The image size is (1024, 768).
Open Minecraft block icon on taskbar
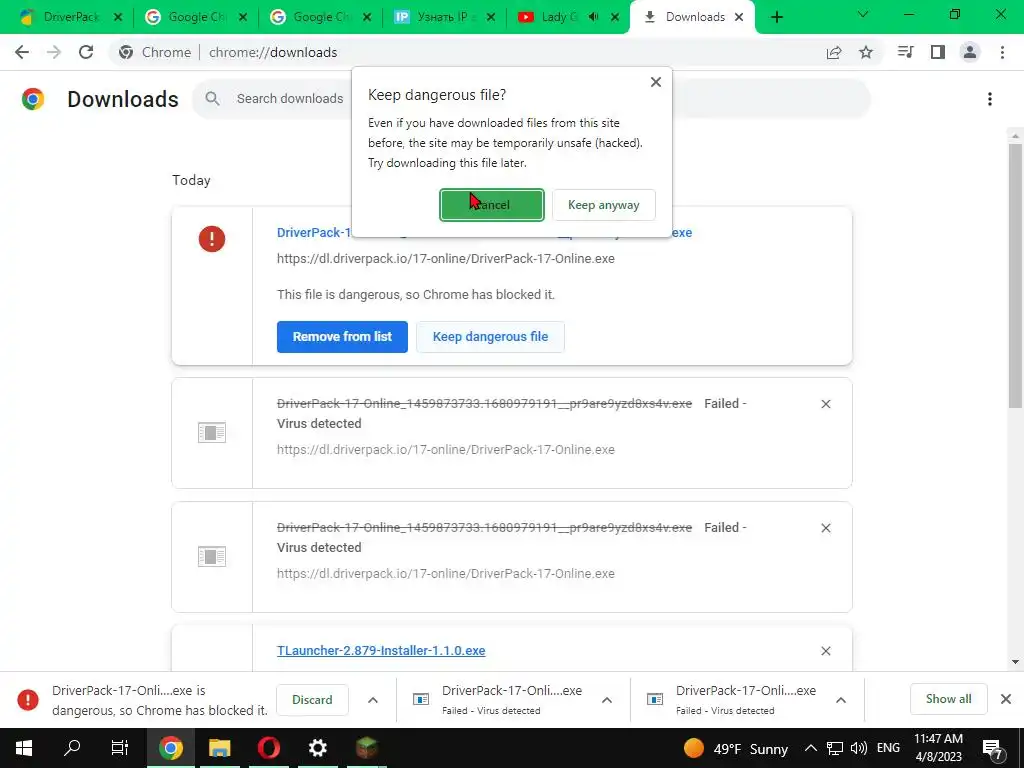tap(366, 748)
